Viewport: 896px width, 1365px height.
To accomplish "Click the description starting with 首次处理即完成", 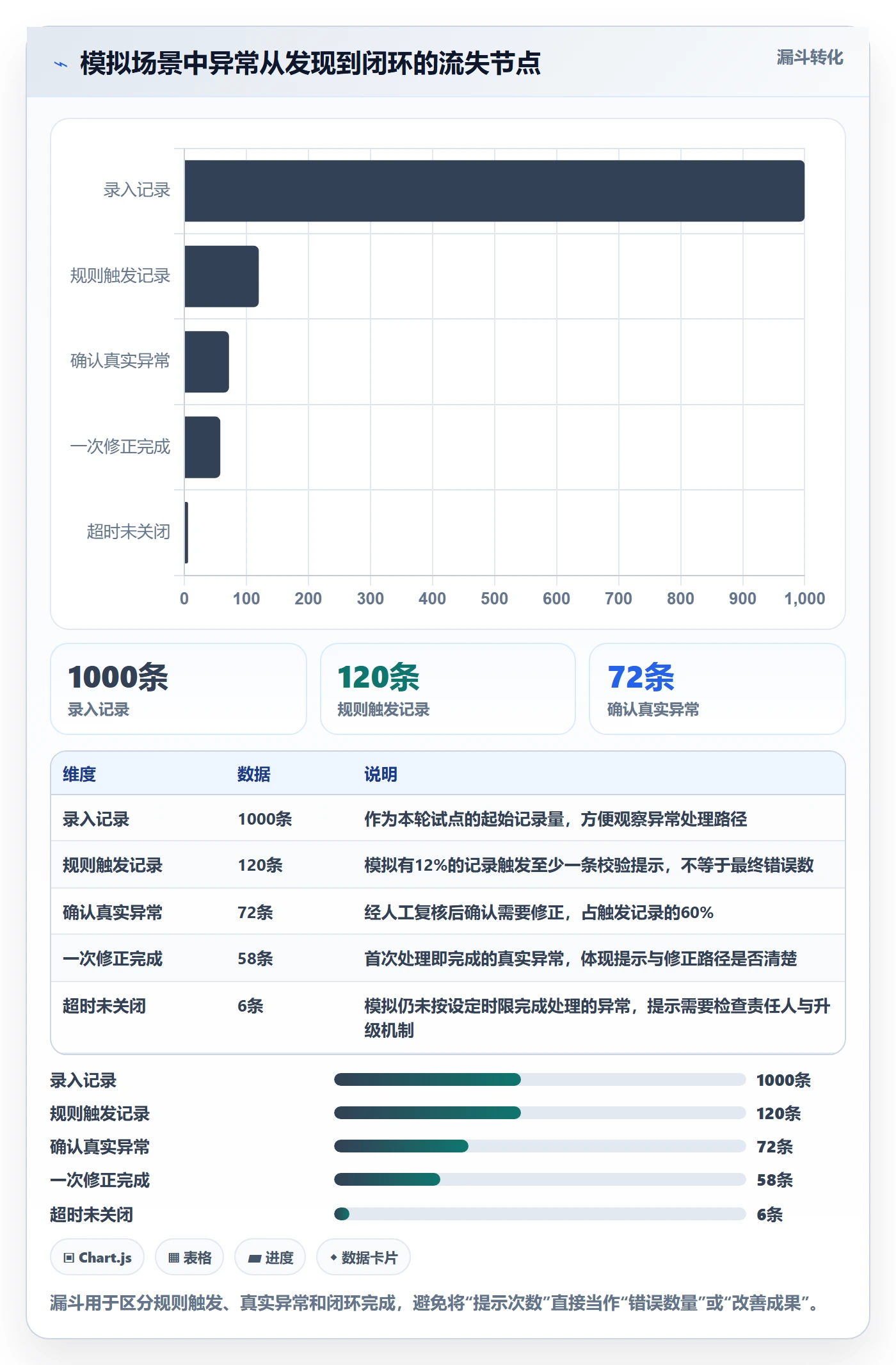I will click(x=580, y=958).
